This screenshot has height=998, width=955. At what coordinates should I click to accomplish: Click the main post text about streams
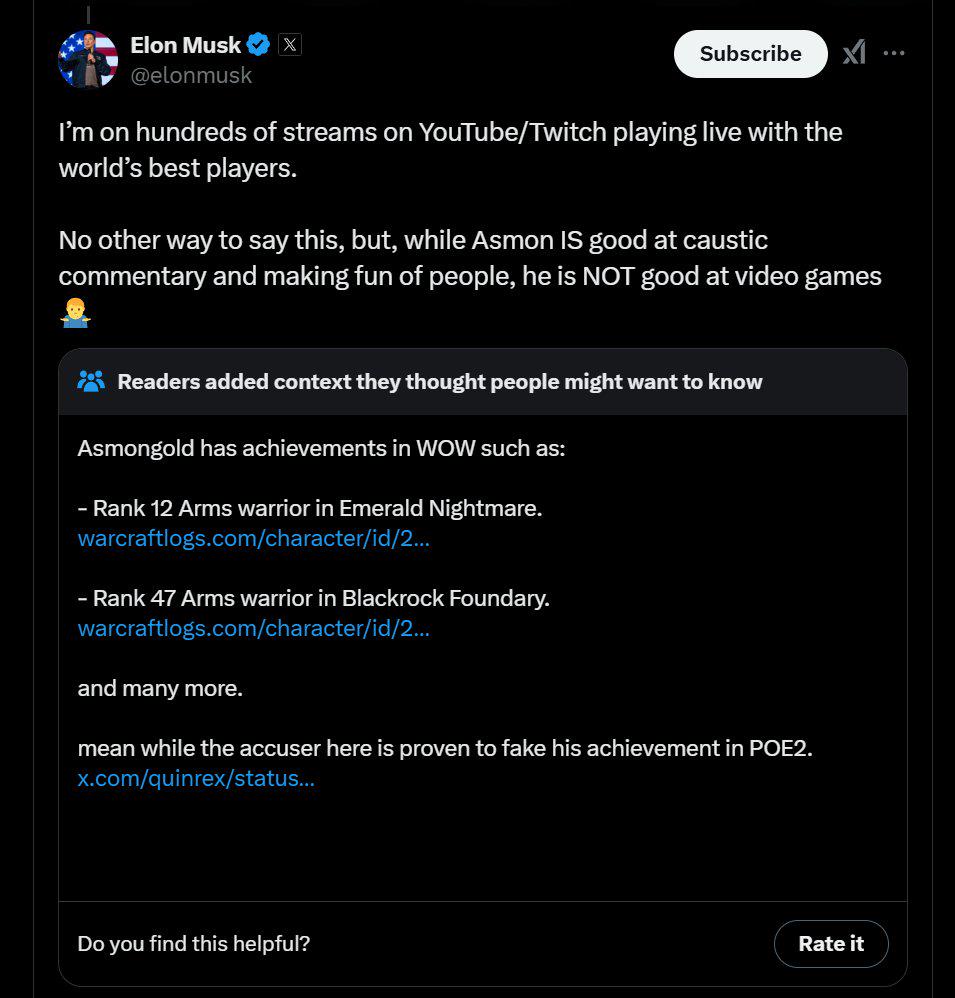pyautogui.click(x=450, y=149)
